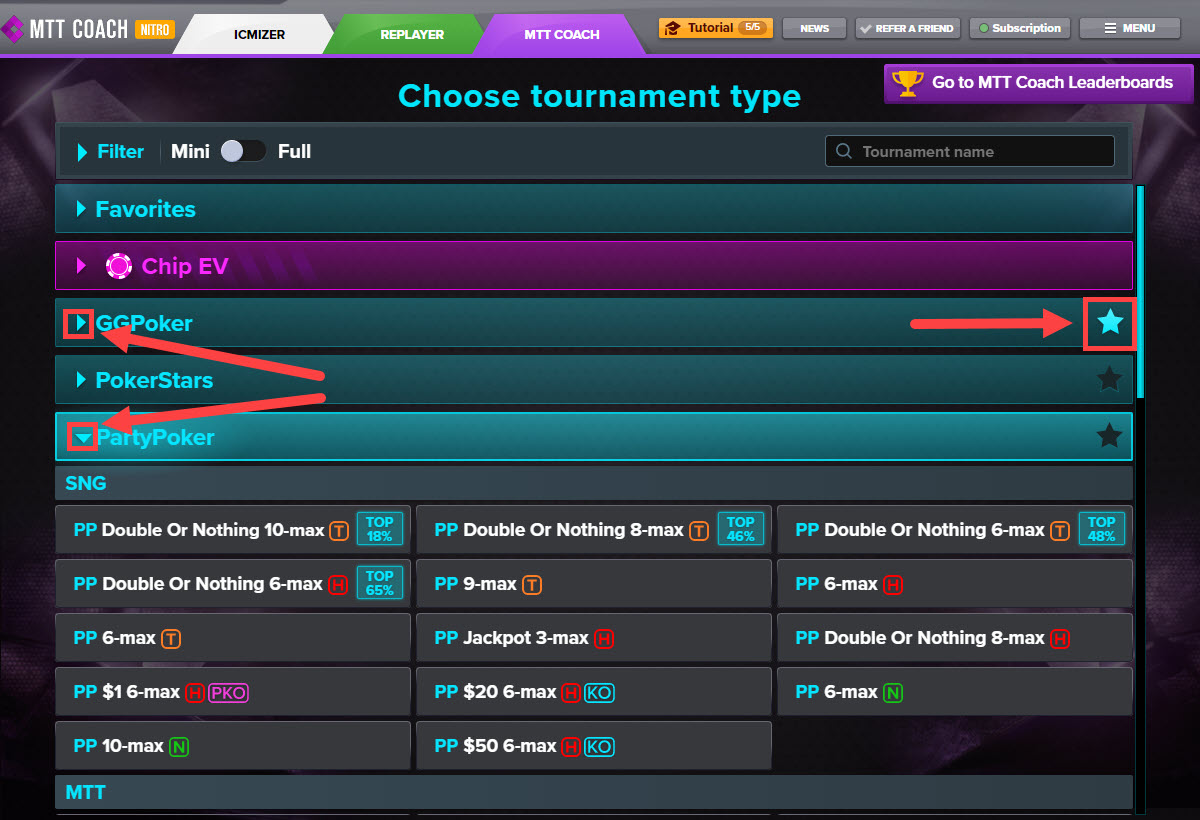Select PP Double Or Nothing 10-max
1200x820 pixels.
tap(233, 529)
